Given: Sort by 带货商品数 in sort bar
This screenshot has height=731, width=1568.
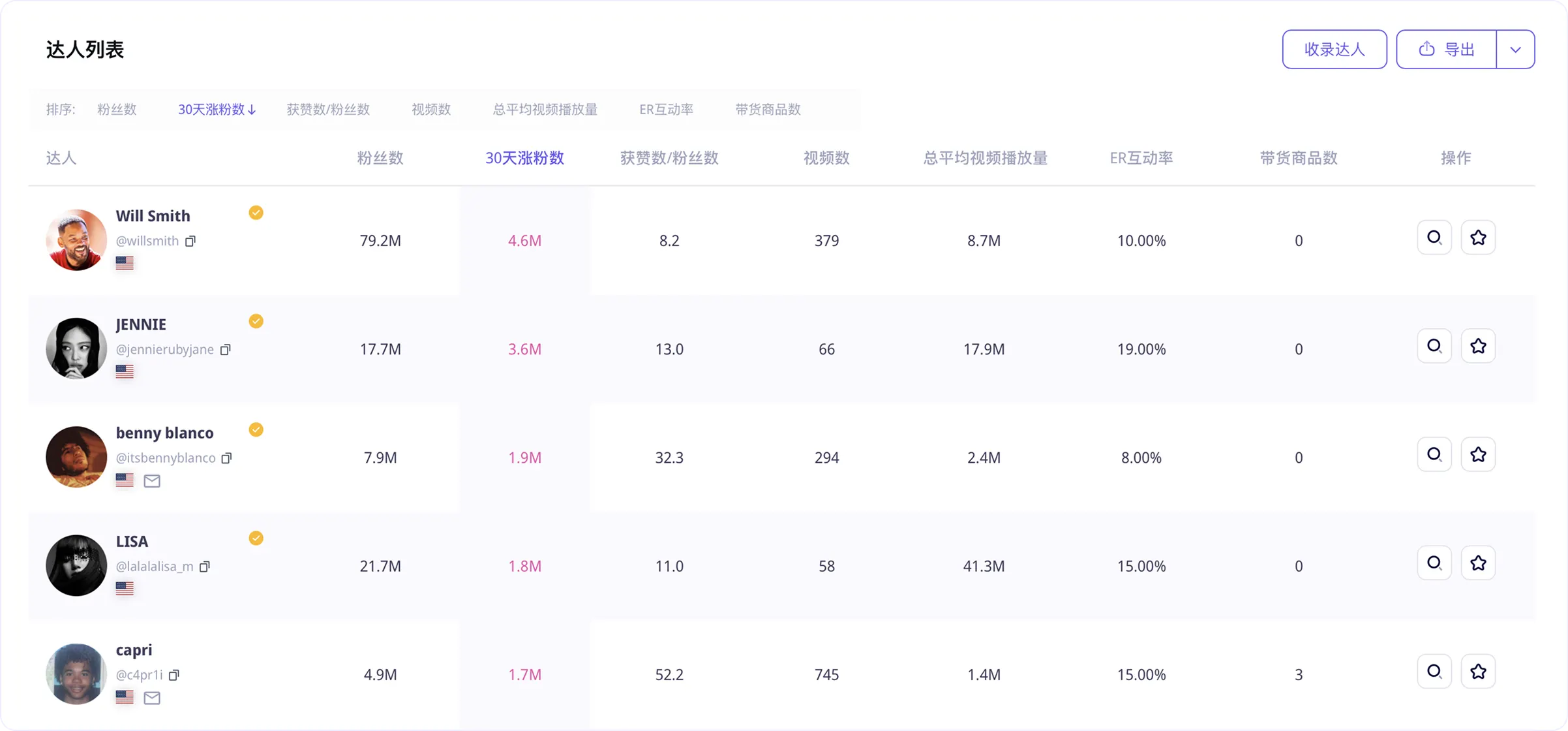Looking at the screenshot, I should (x=768, y=110).
